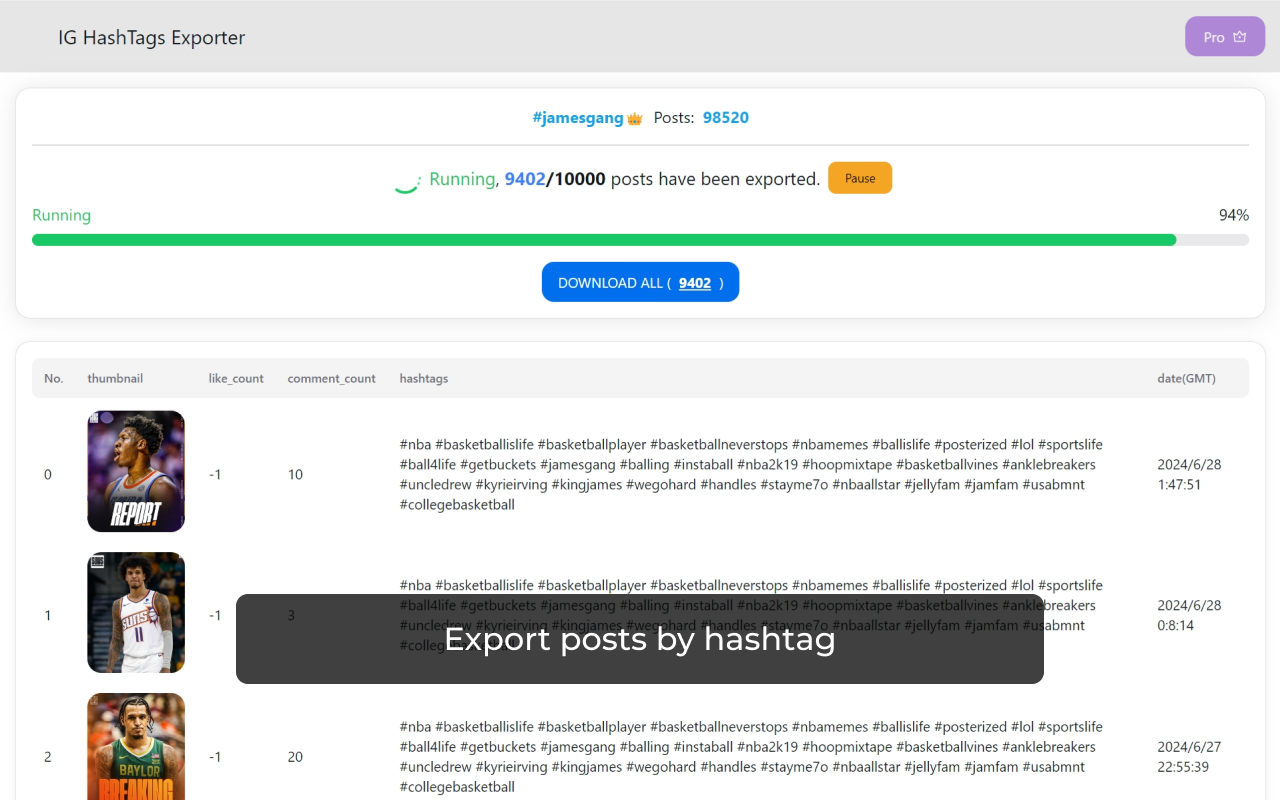Click the thumbnail column header

(115, 379)
